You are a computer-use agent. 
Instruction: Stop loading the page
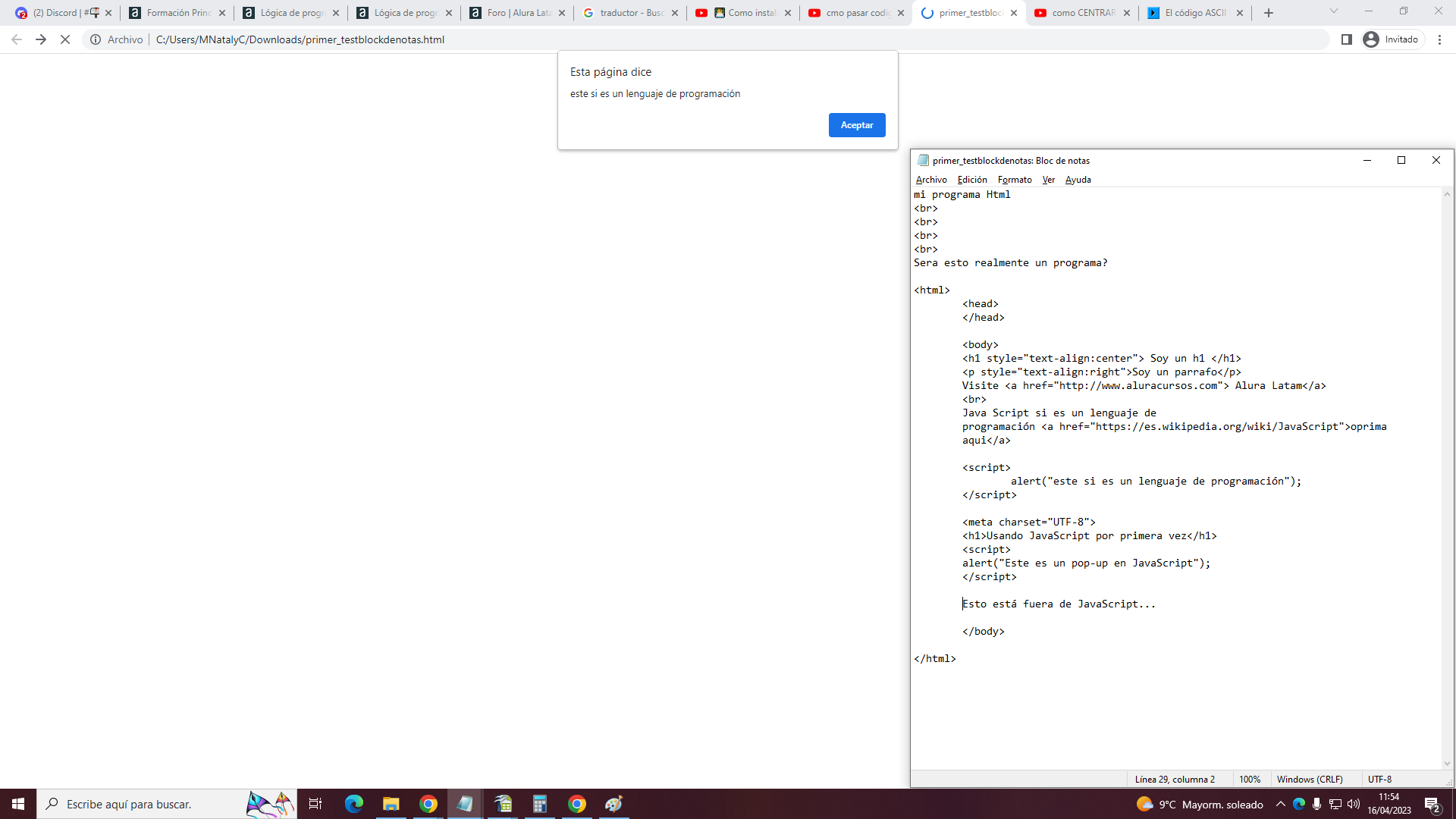click(65, 39)
